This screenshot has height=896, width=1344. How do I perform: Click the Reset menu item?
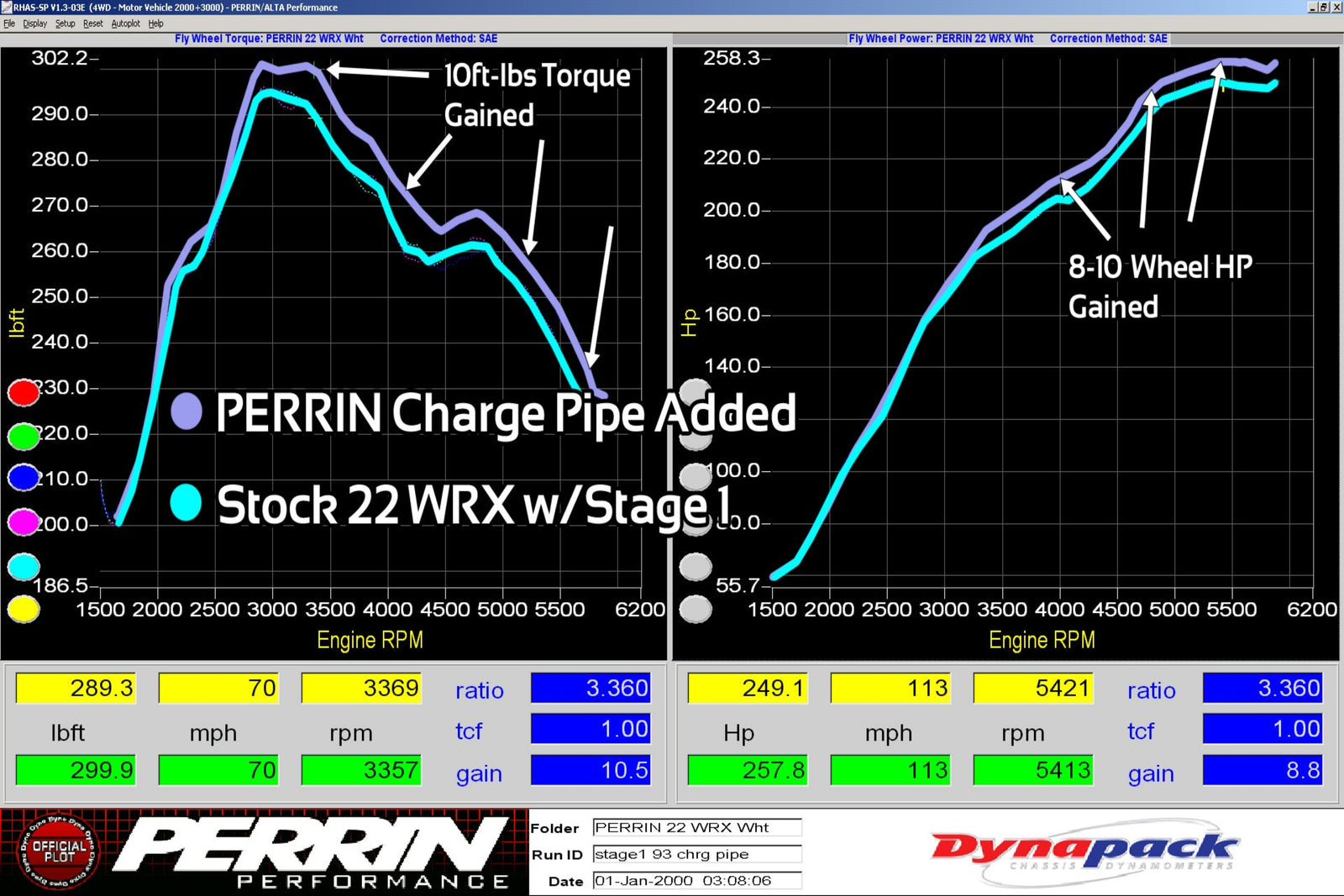[92, 24]
